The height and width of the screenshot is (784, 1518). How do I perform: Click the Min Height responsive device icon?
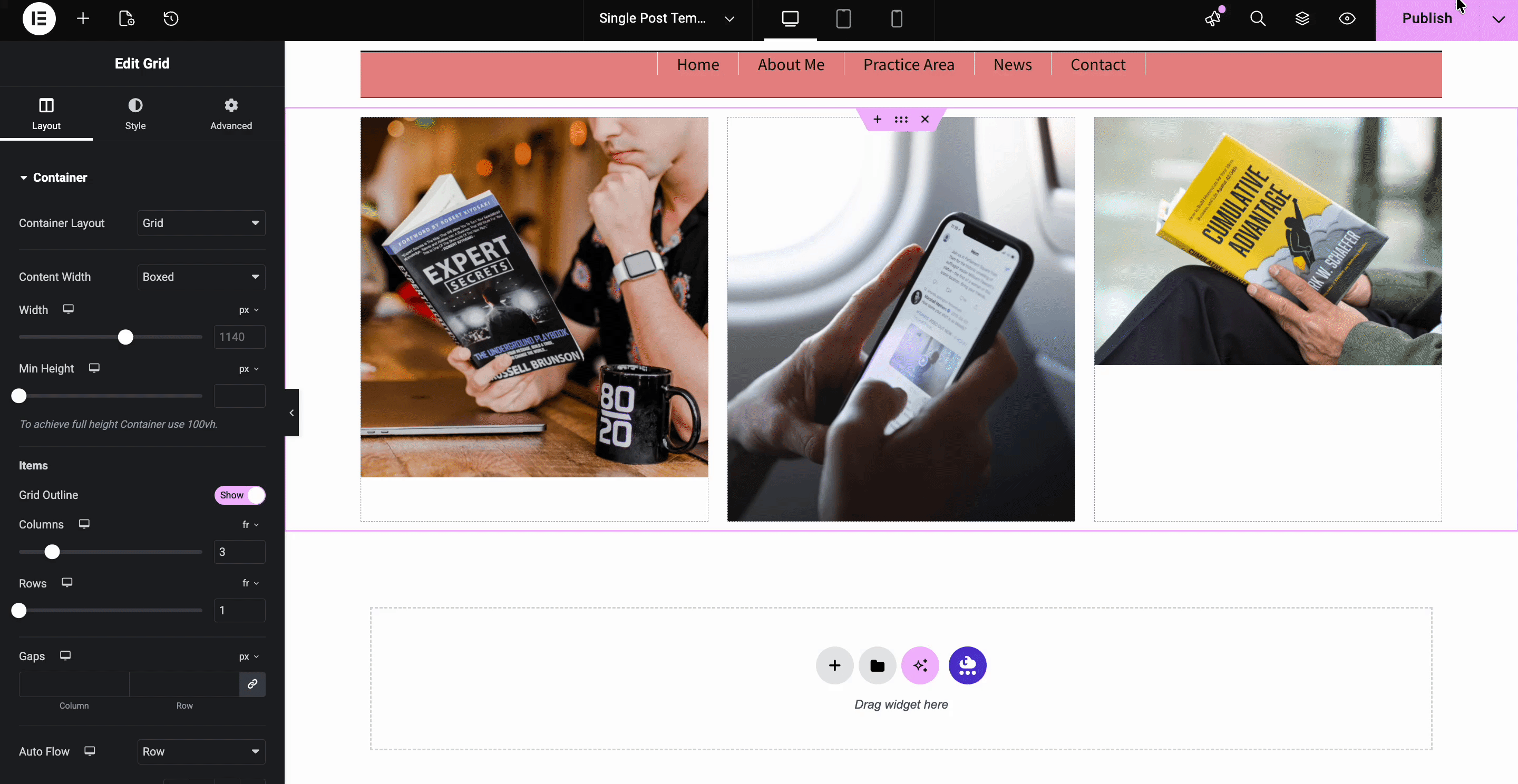[94, 368]
